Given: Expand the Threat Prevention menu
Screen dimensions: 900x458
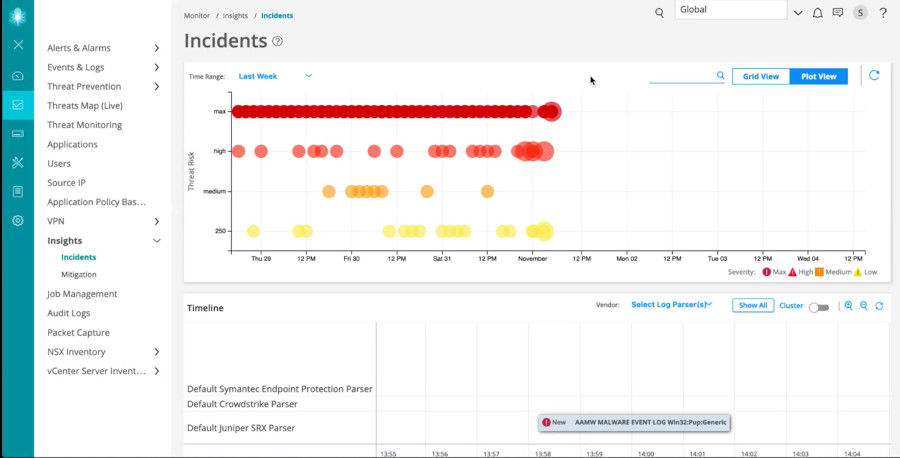Looking at the screenshot, I should (x=104, y=86).
